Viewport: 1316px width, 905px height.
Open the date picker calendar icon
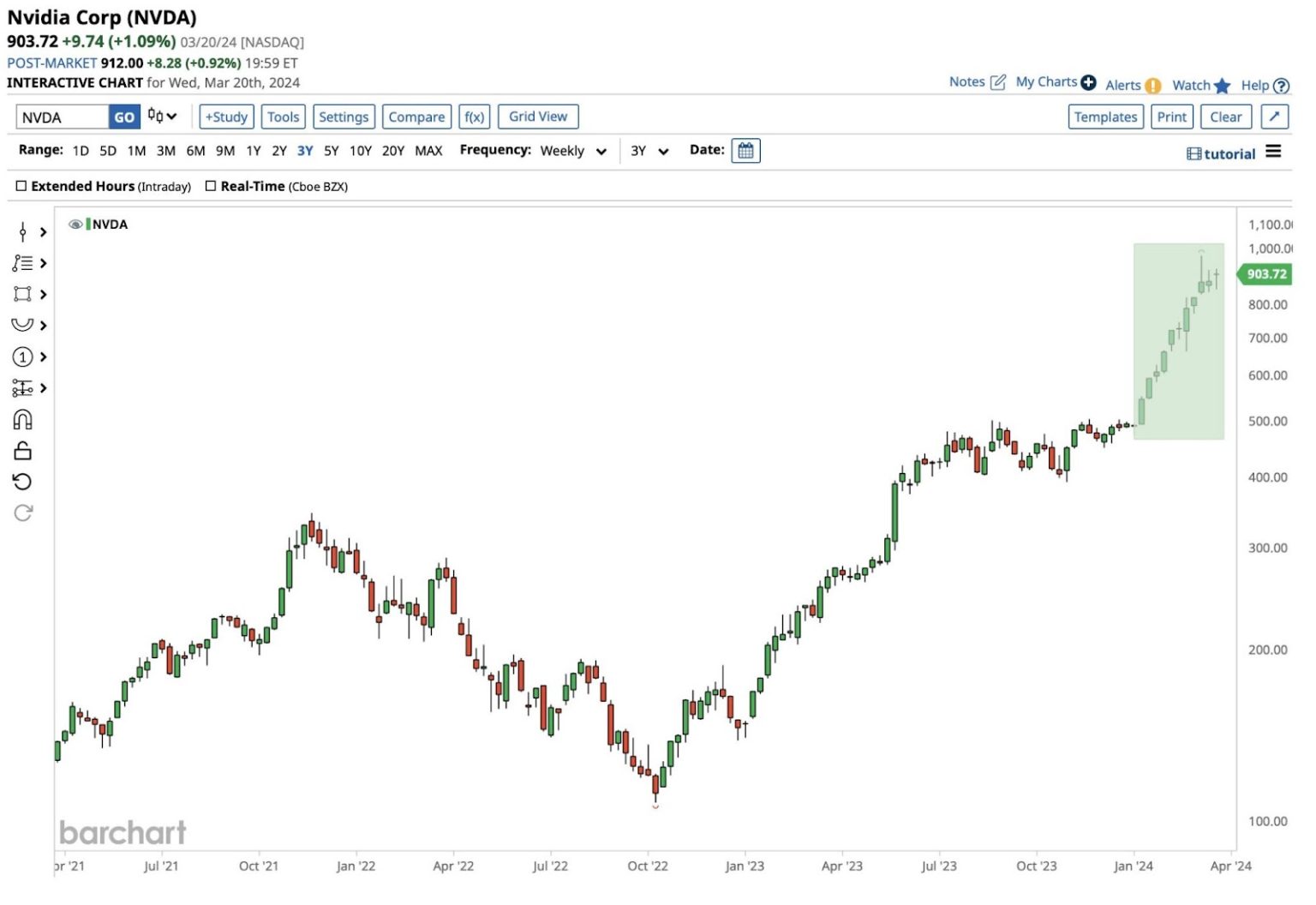click(745, 151)
